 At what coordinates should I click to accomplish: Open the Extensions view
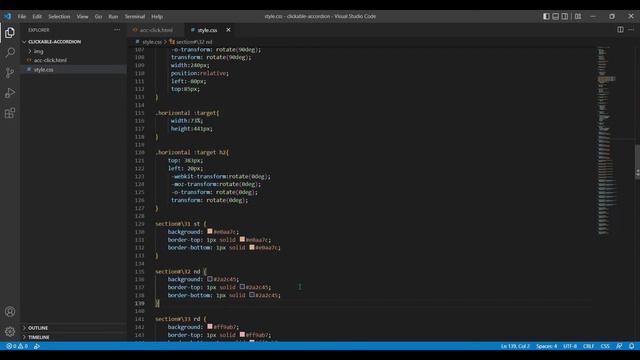click(x=10, y=113)
